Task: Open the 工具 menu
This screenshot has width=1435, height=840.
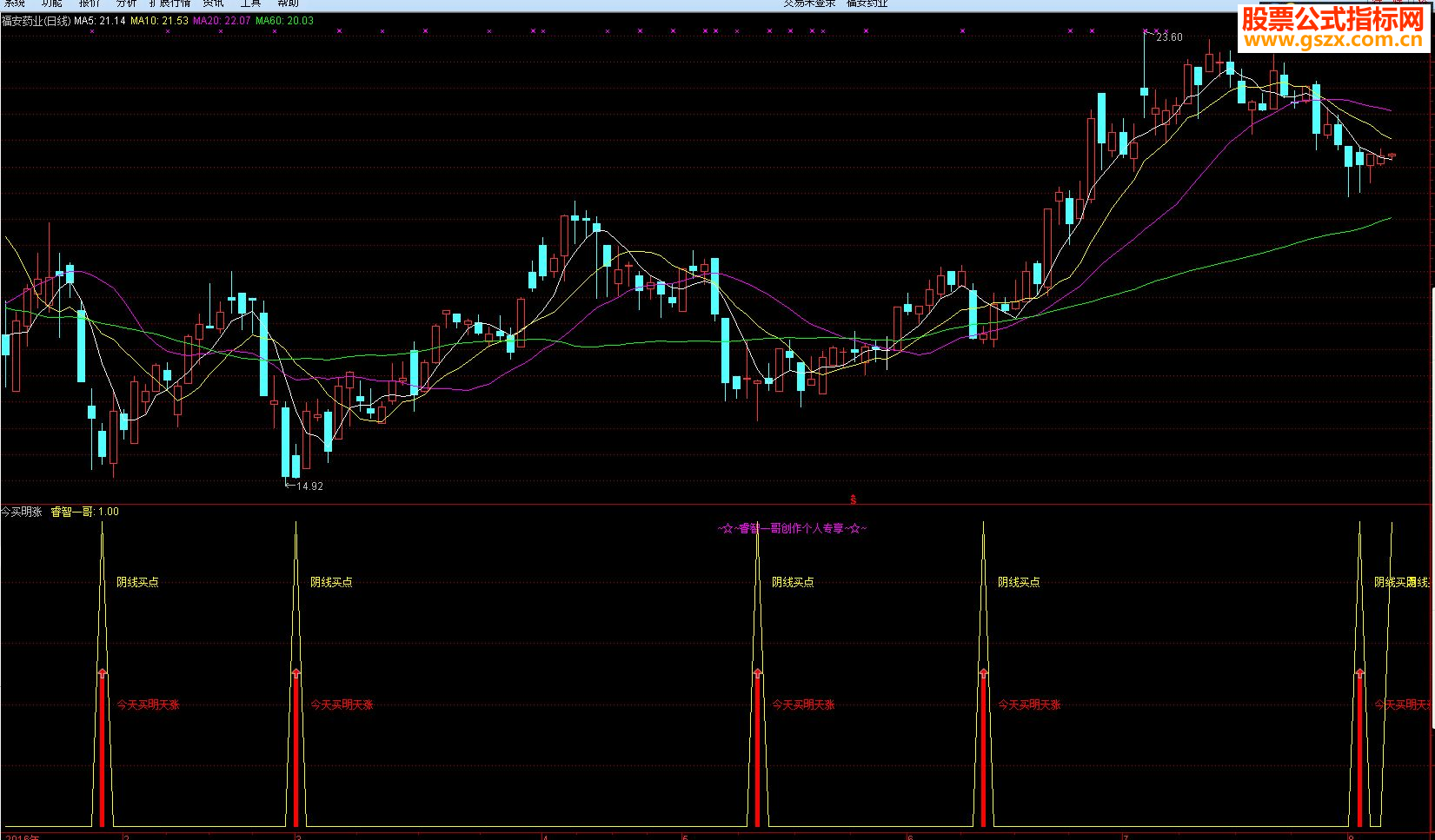Action: click(x=250, y=3)
